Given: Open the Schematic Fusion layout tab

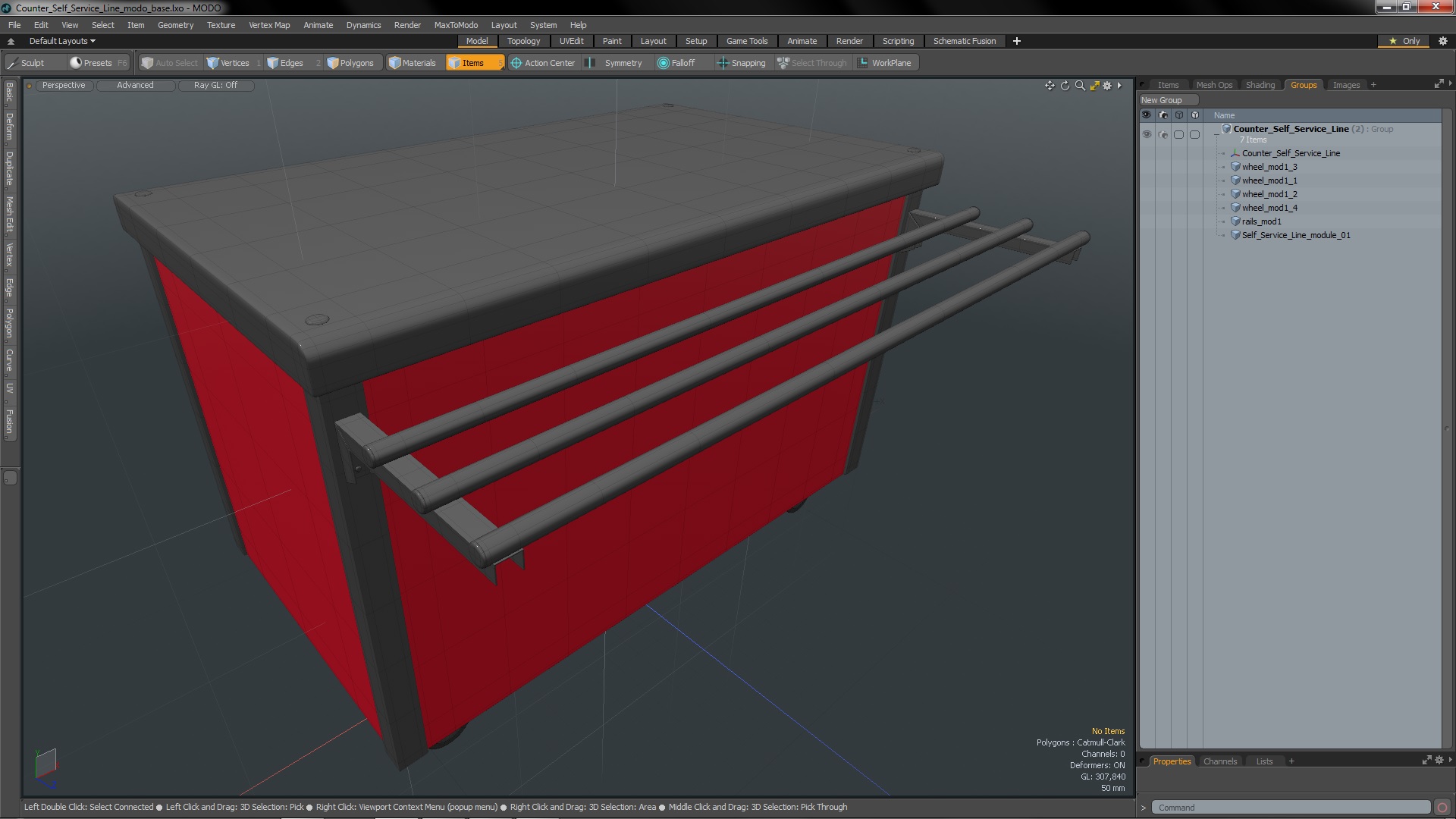Looking at the screenshot, I should point(965,41).
